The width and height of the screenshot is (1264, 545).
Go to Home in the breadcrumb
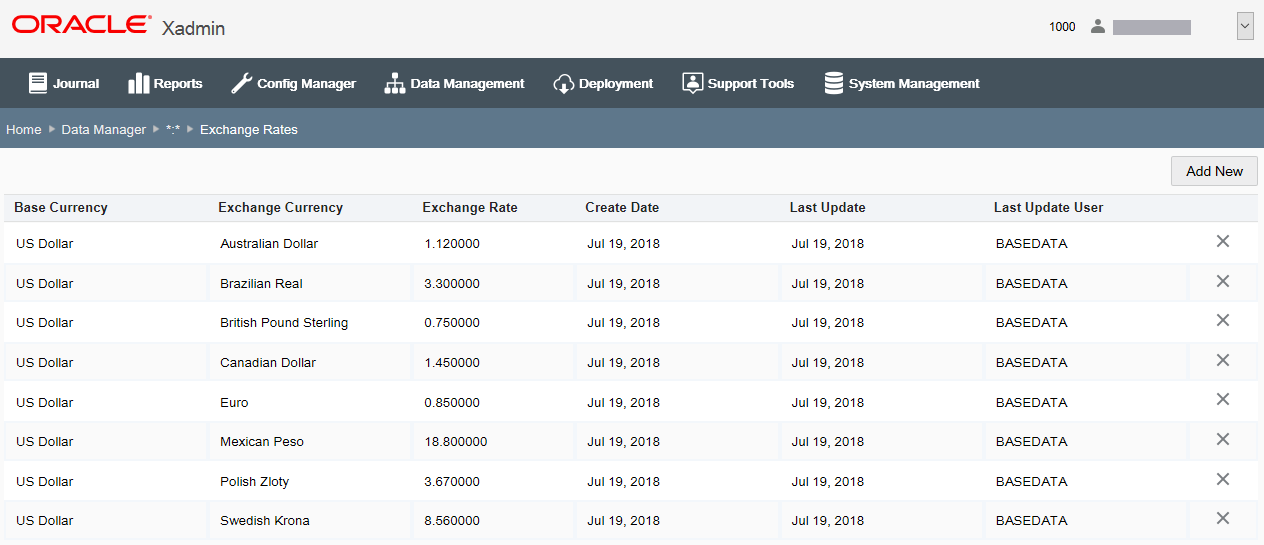tap(24, 129)
